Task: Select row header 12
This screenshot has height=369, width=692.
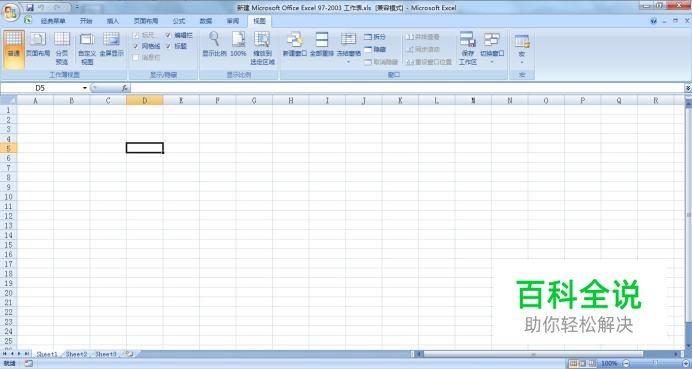Action: [x=8, y=216]
